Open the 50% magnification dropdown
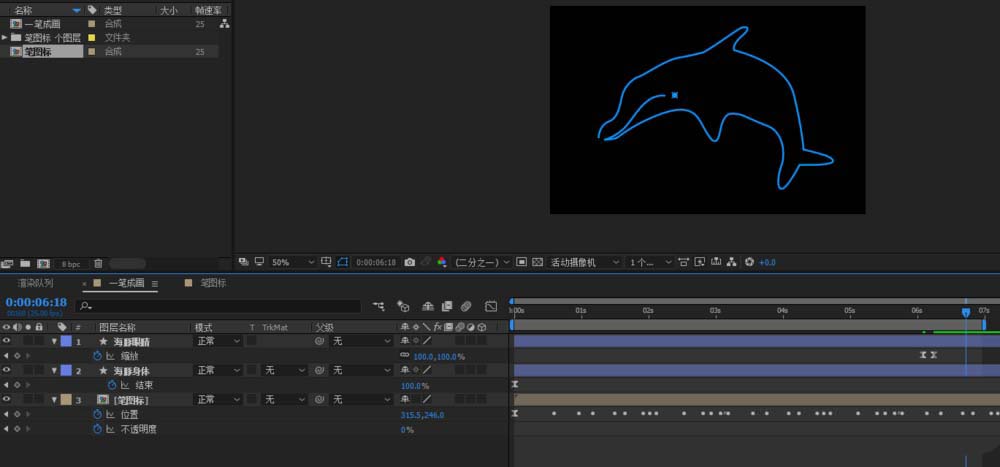 292,262
